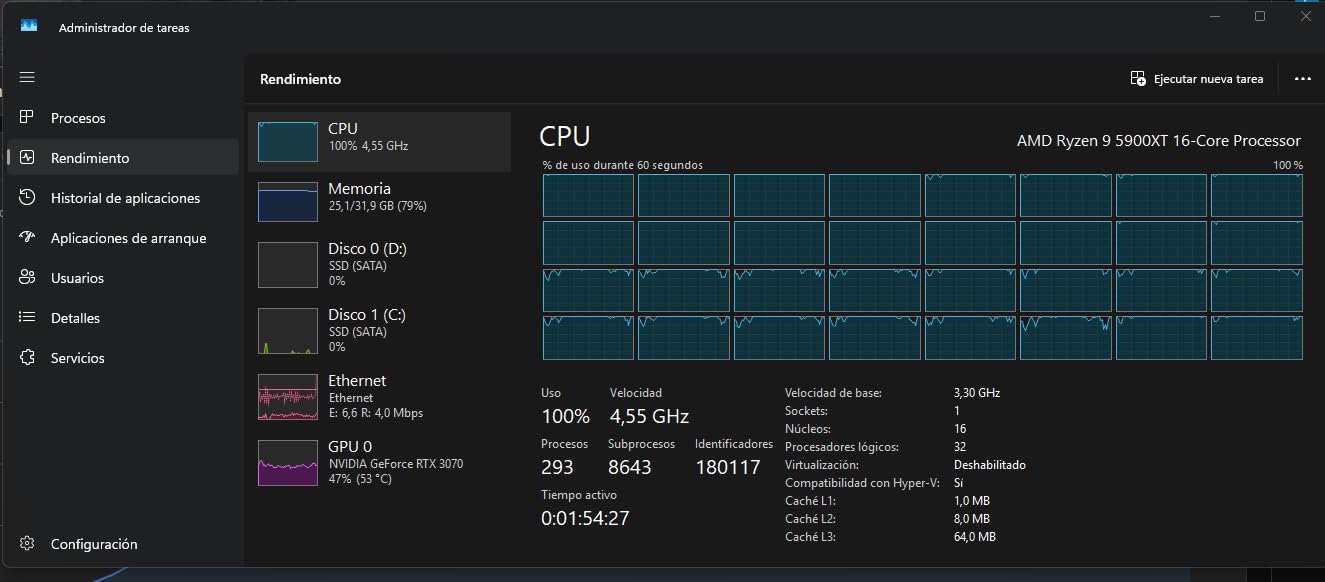Select the Memoria performance graph
Viewport: 1325px width, 582px height.
coord(360,196)
